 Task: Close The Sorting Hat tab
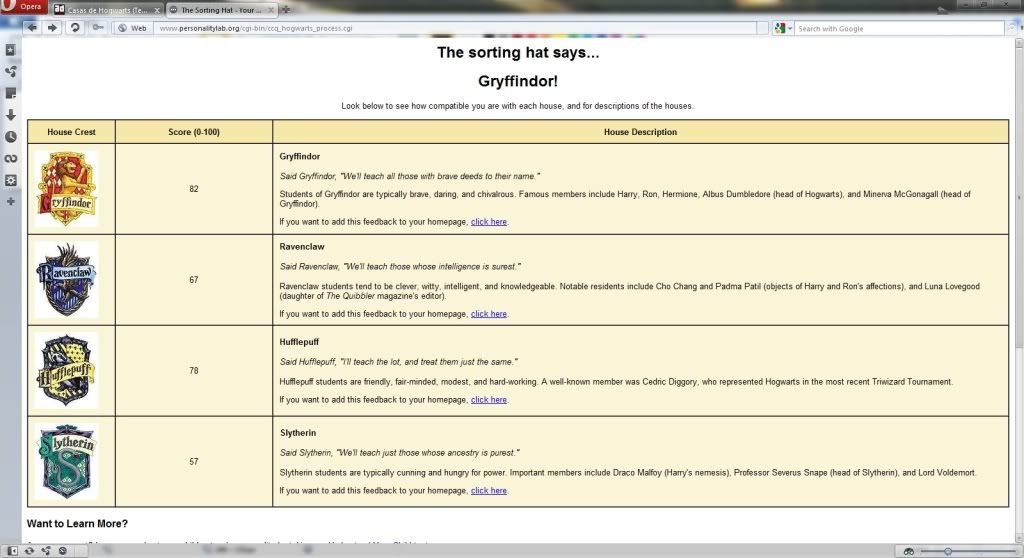pos(271,10)
